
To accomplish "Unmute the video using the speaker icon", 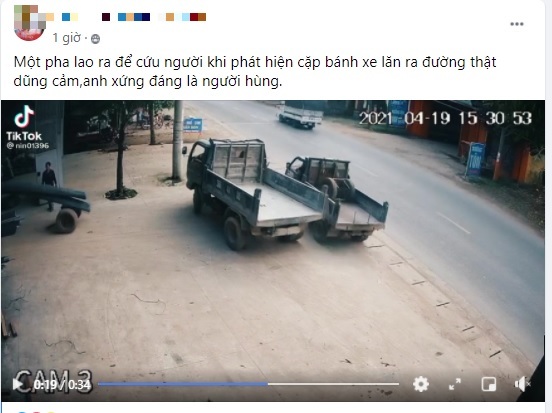I will point(522,384).
